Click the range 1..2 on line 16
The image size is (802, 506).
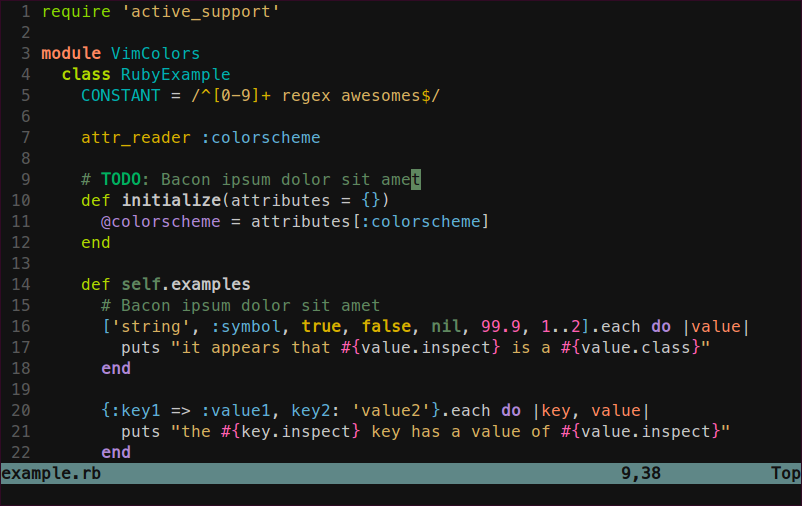(561, 326)
